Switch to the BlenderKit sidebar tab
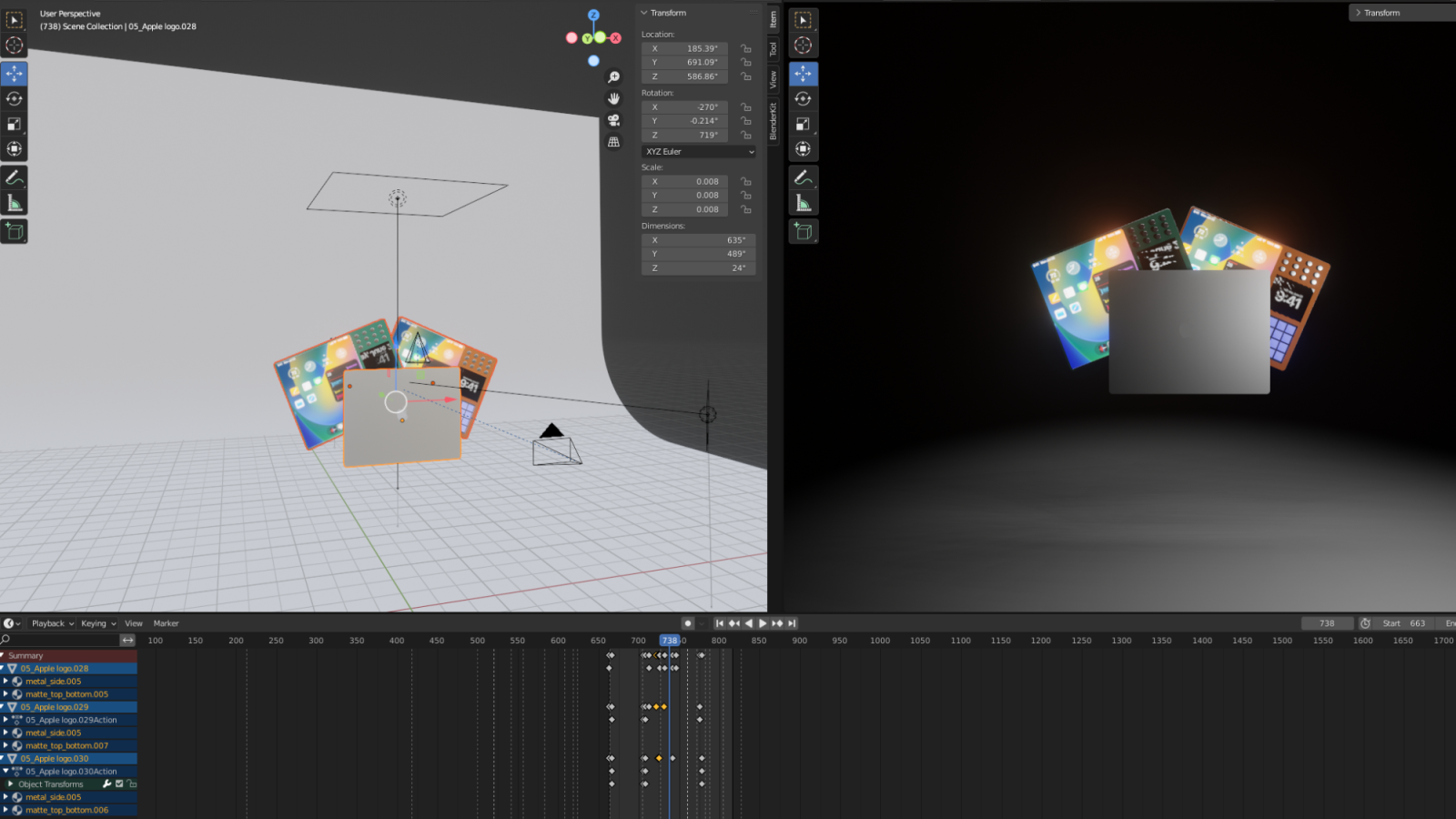 tap(773, 121)
